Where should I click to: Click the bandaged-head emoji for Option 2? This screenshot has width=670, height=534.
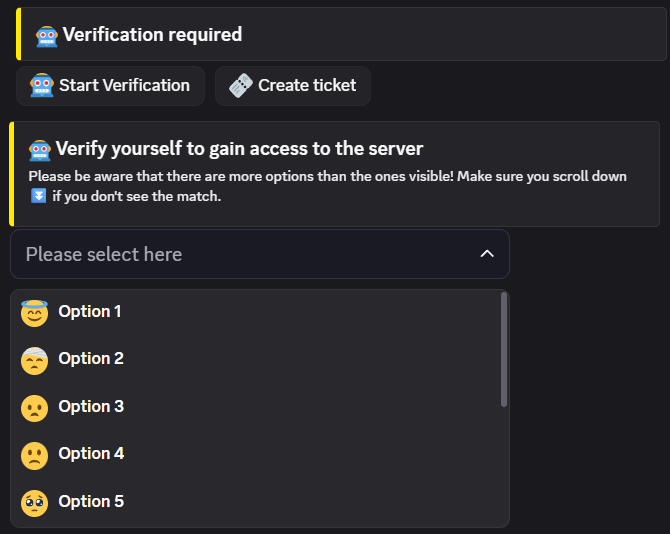pyautogui.click(x=34, y=360)
